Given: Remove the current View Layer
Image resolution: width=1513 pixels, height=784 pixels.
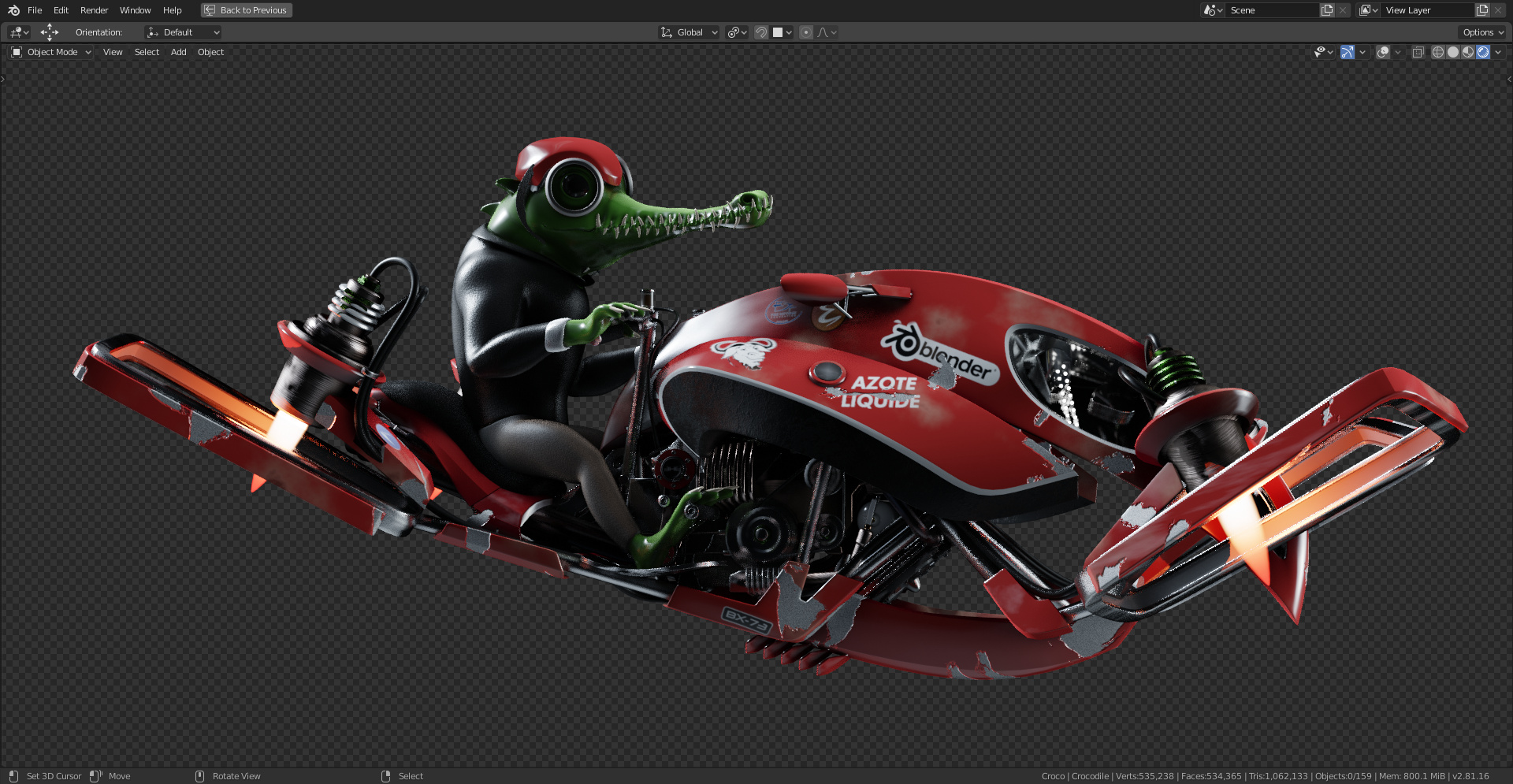Looking at the screenshot, I should pyautogui.click(x=1498, y=10).
